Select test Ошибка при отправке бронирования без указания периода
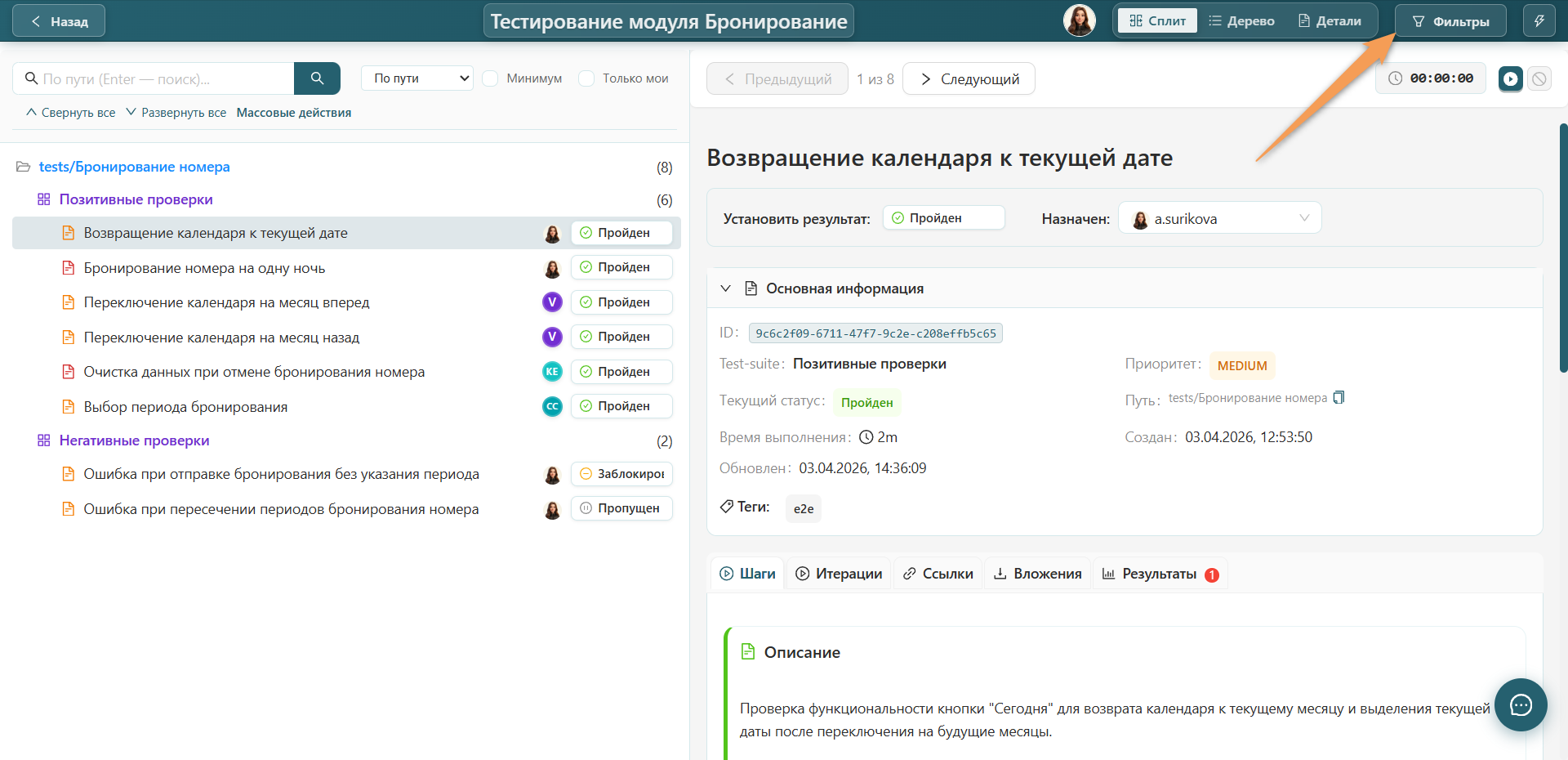 click(x=282, y=474)
